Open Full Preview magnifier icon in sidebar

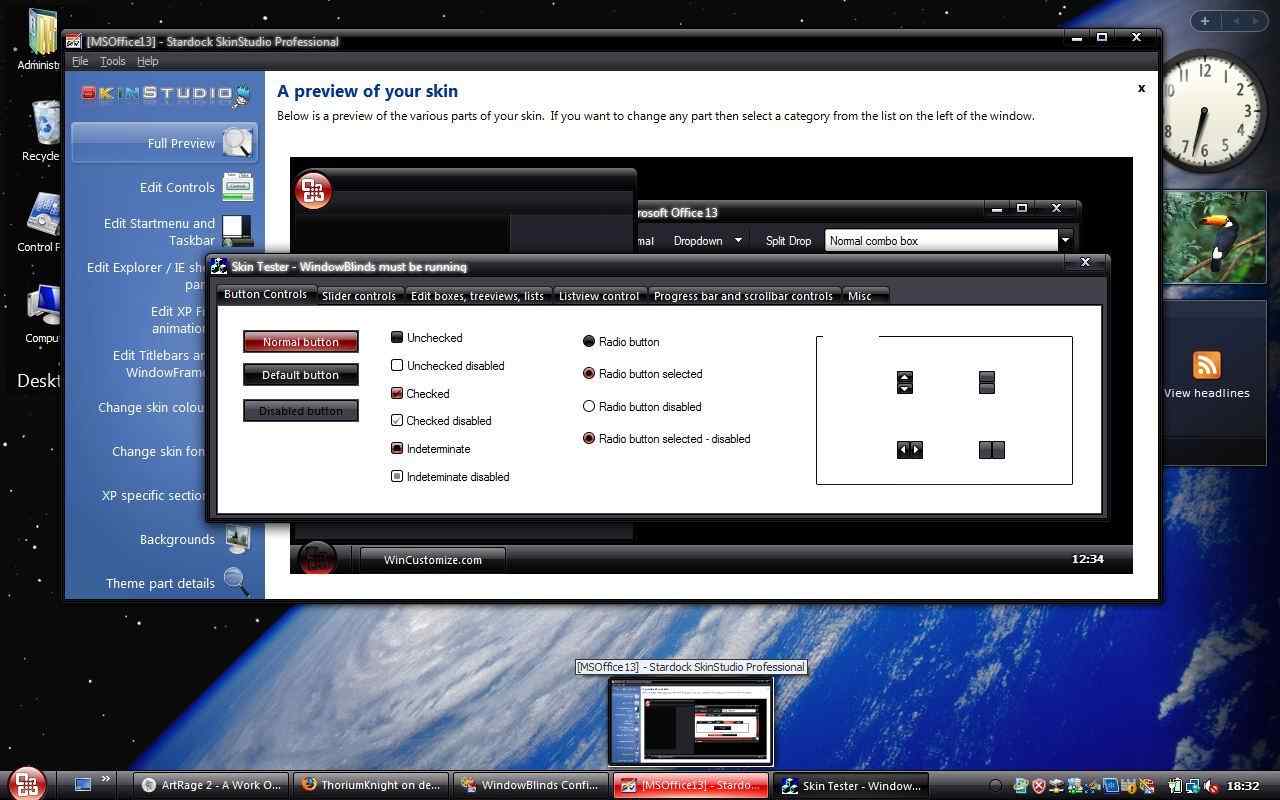[238, 143]
